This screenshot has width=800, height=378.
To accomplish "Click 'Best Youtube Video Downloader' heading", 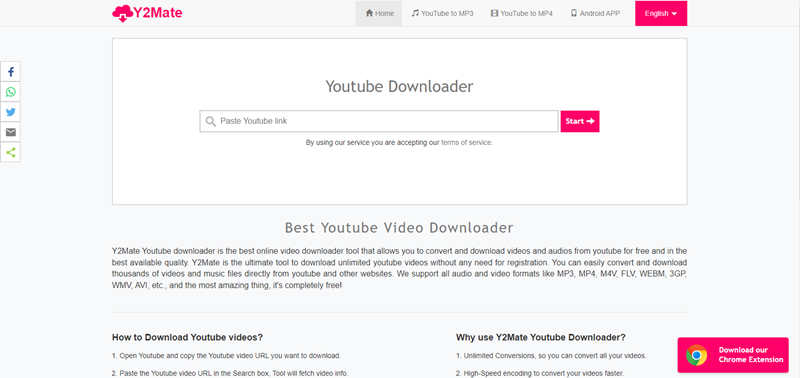I will tap(399, 227).
